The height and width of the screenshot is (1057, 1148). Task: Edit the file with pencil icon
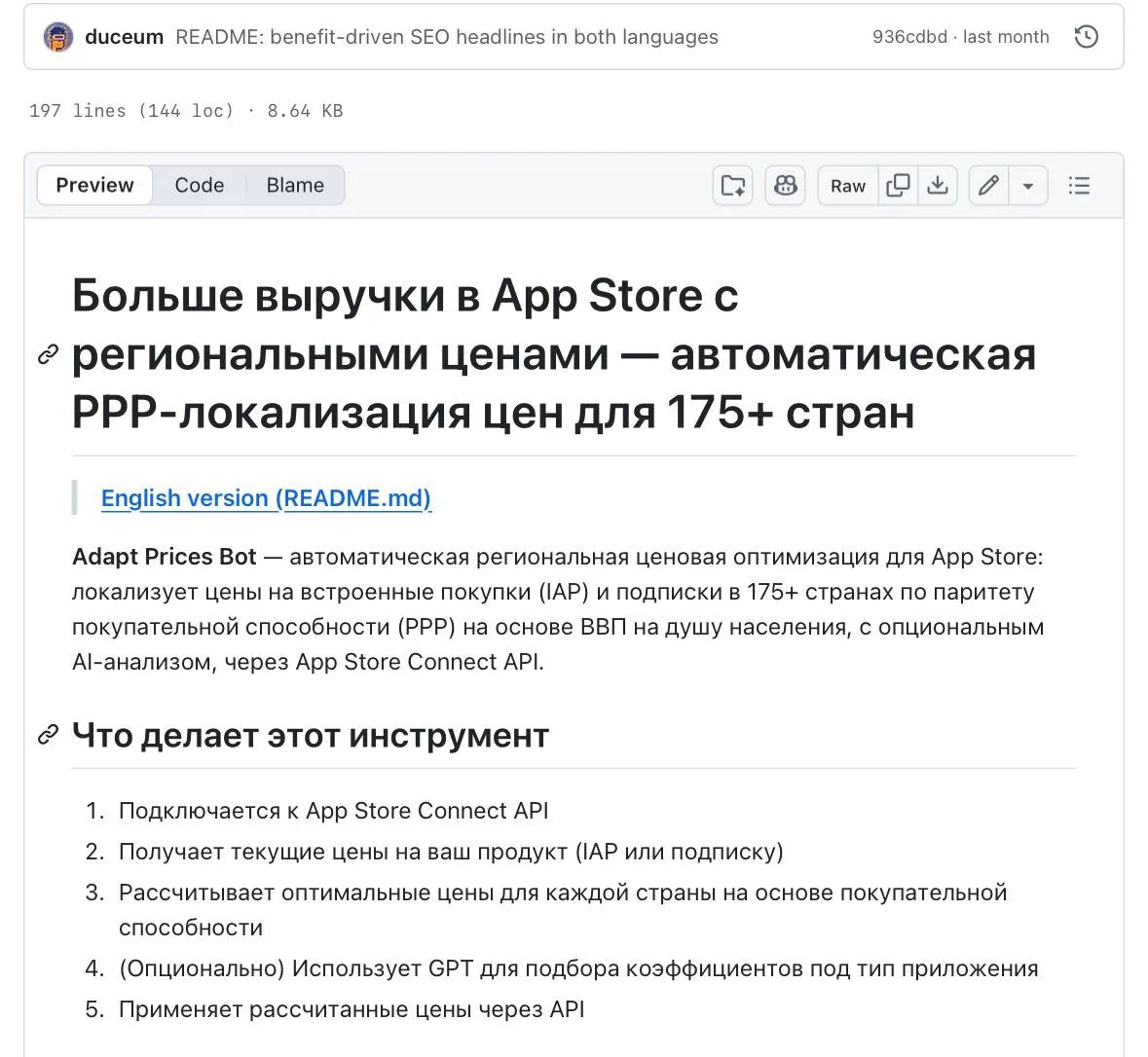coord(988,185)
